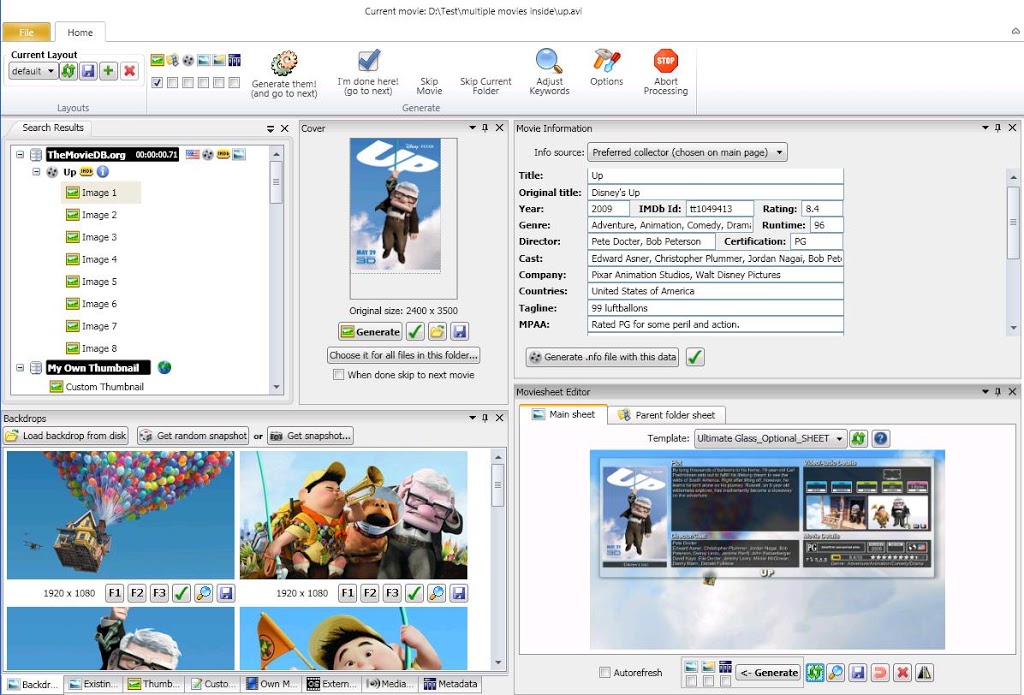
Task: Click the cover Generate button
Action: (x=370, y=332)
